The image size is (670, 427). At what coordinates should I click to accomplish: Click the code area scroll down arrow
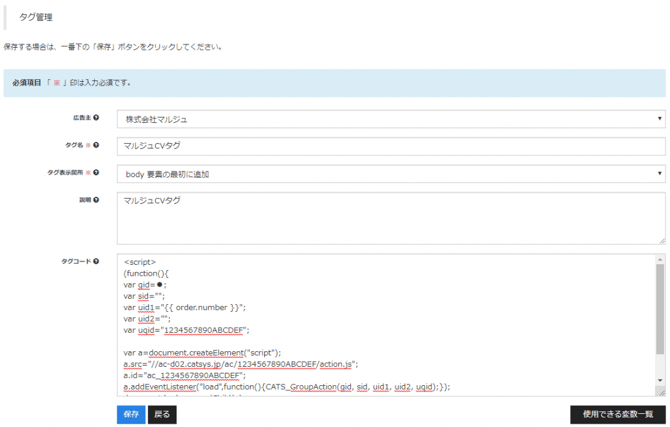(x=660, y=380)
